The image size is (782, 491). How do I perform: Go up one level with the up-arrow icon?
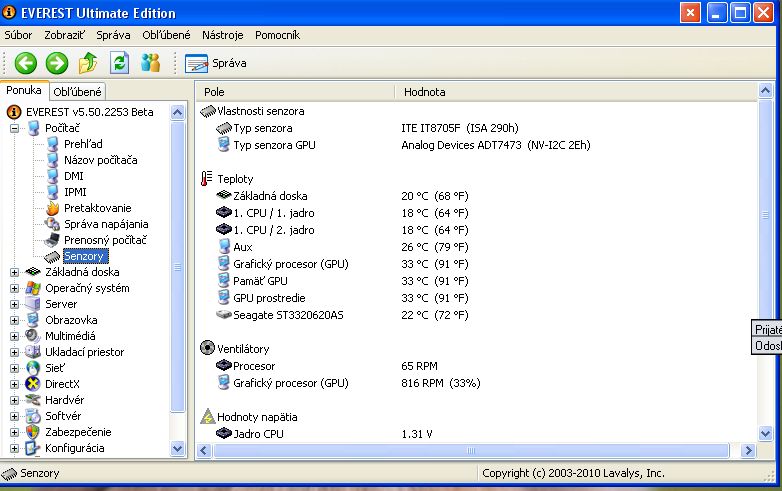[88, 63]
